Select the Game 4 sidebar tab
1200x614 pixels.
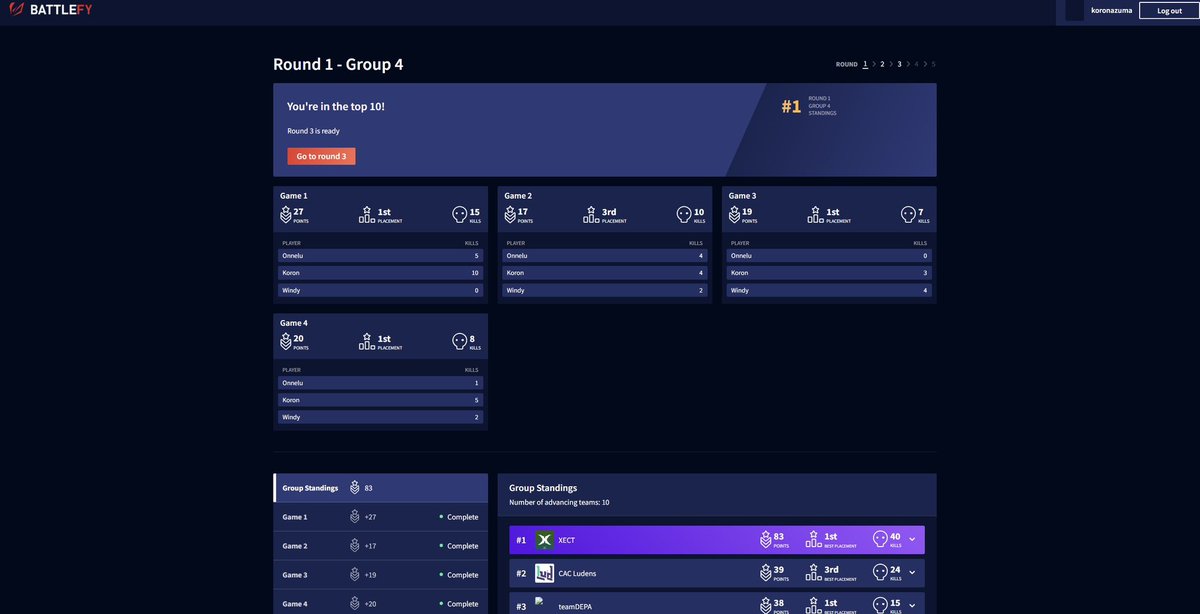point(381,603)
